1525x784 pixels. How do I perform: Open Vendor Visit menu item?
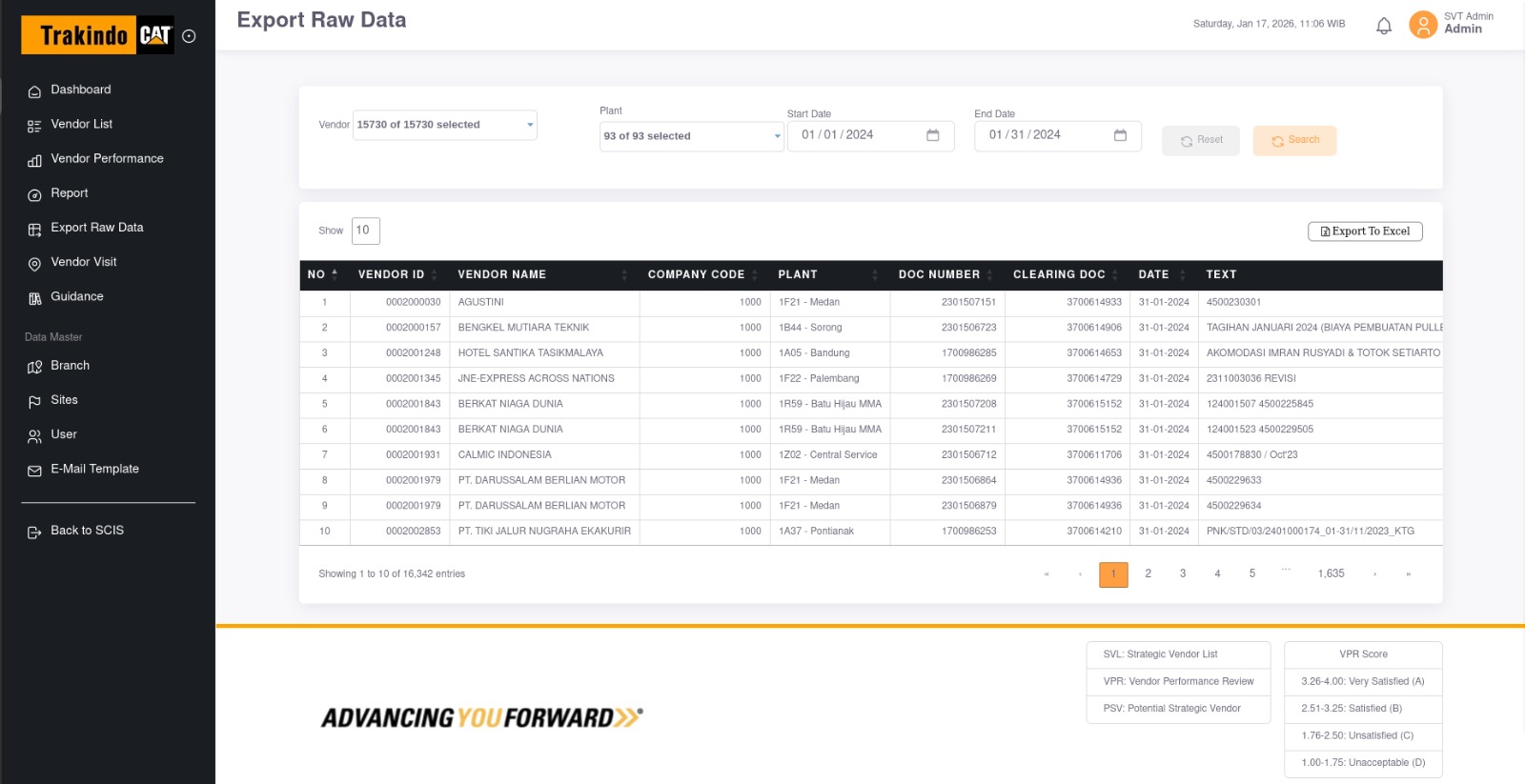pos(84,262)
